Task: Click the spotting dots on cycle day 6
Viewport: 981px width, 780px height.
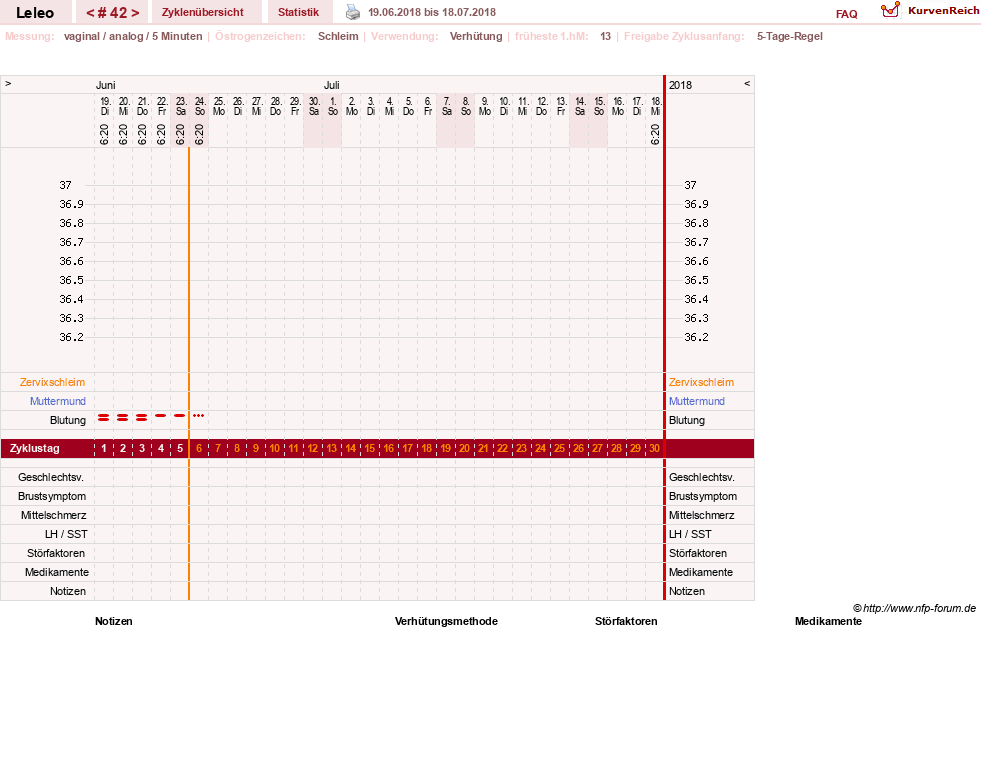Action: point(198,415)
